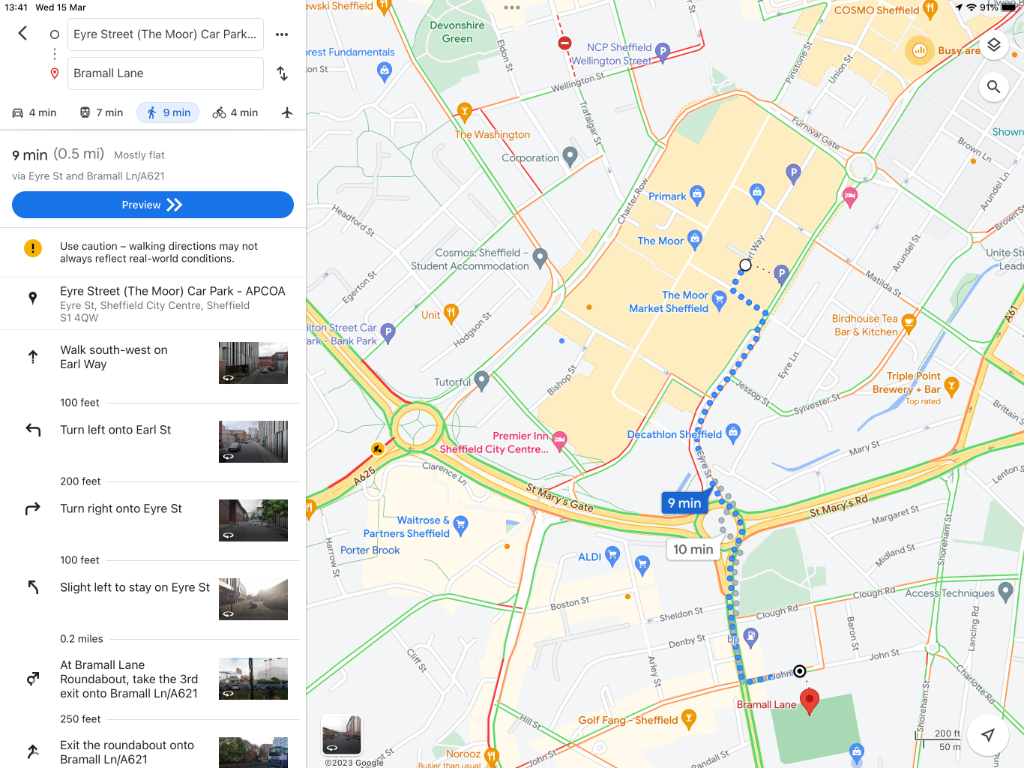Select the 'Turn right onto Eyre St' step
Image resolution: width=1024 pixels, height=768 pixels.
click(153, 520)
